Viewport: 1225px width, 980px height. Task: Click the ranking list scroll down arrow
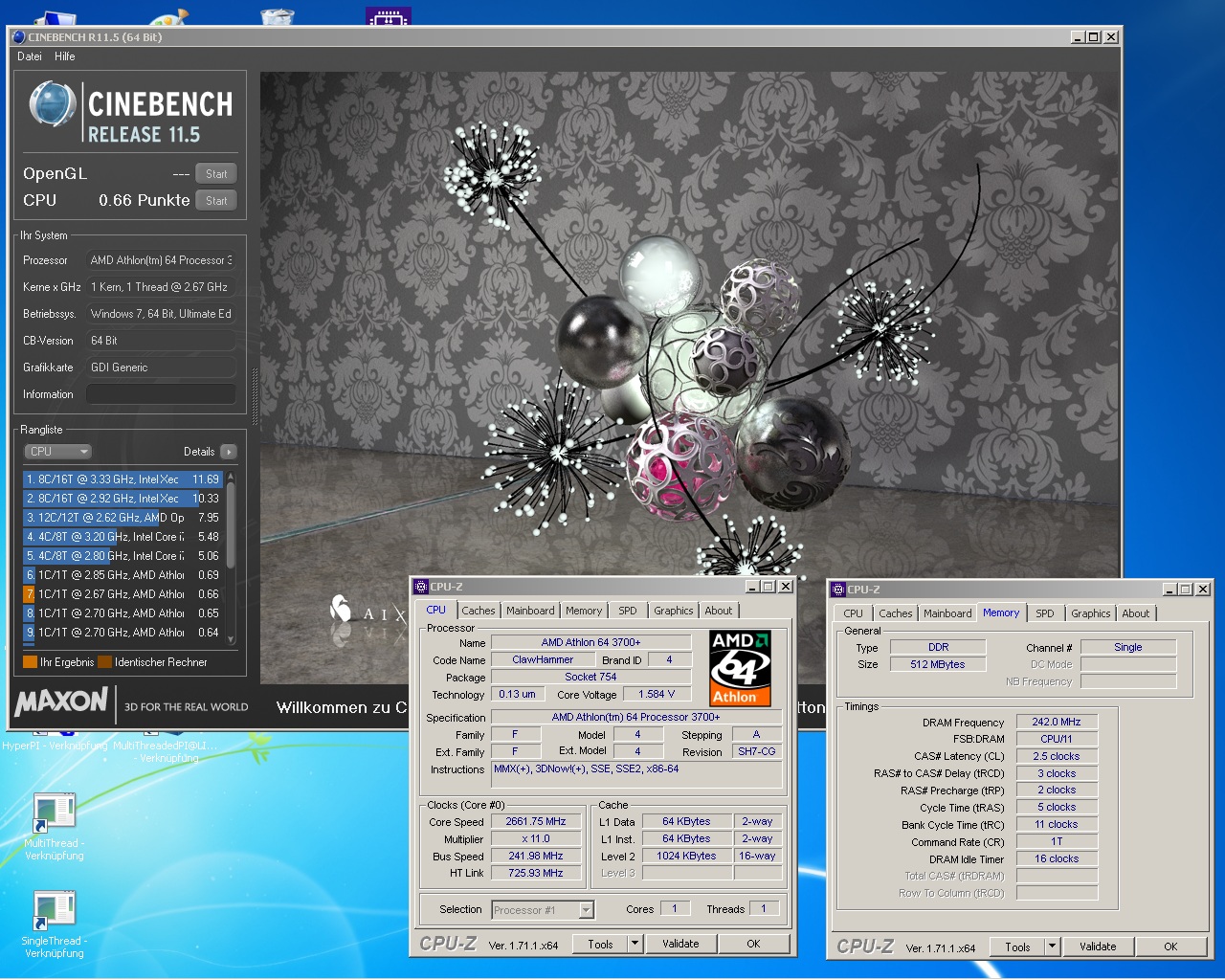pyautogui.click(x=230, y=639)
